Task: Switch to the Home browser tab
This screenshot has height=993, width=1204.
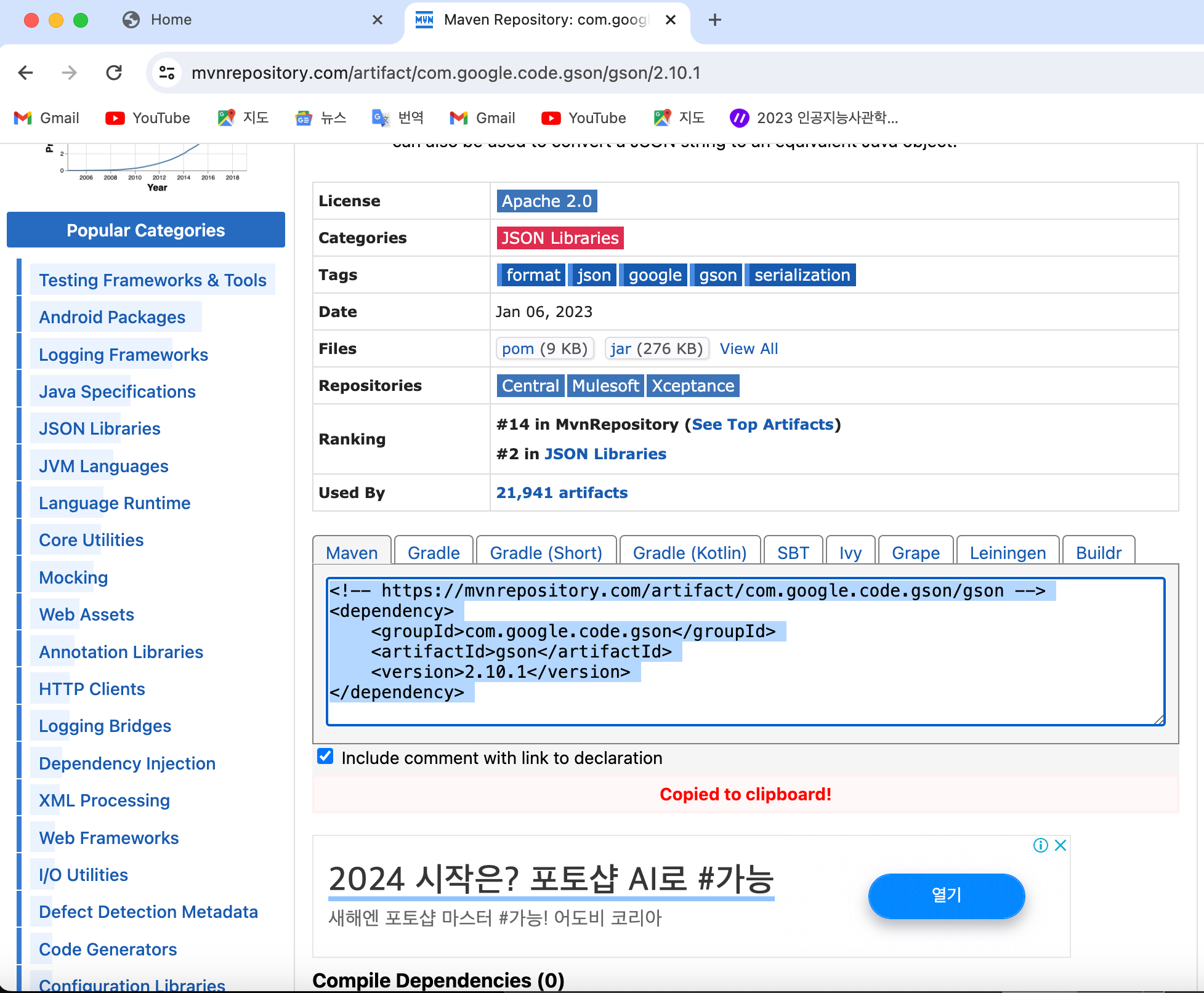Action: [171, 20]
